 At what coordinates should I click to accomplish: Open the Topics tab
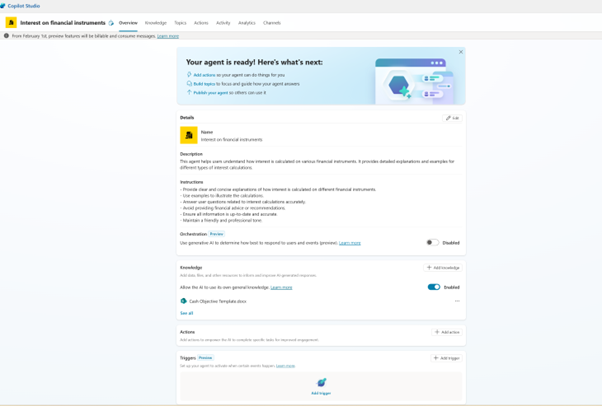pos(180,22)
